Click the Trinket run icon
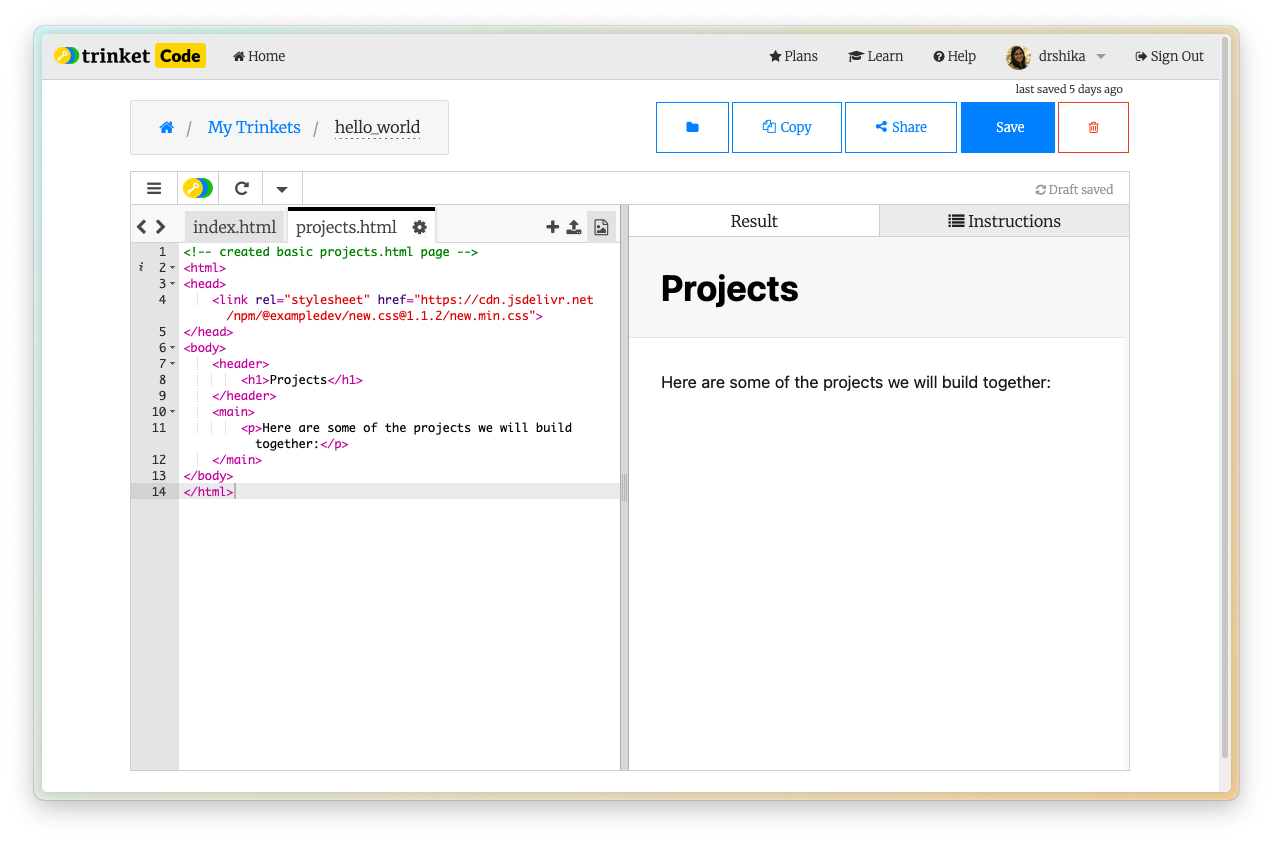Image resolution: width=1273 pixels, height=842 pixels. [198, 188]
